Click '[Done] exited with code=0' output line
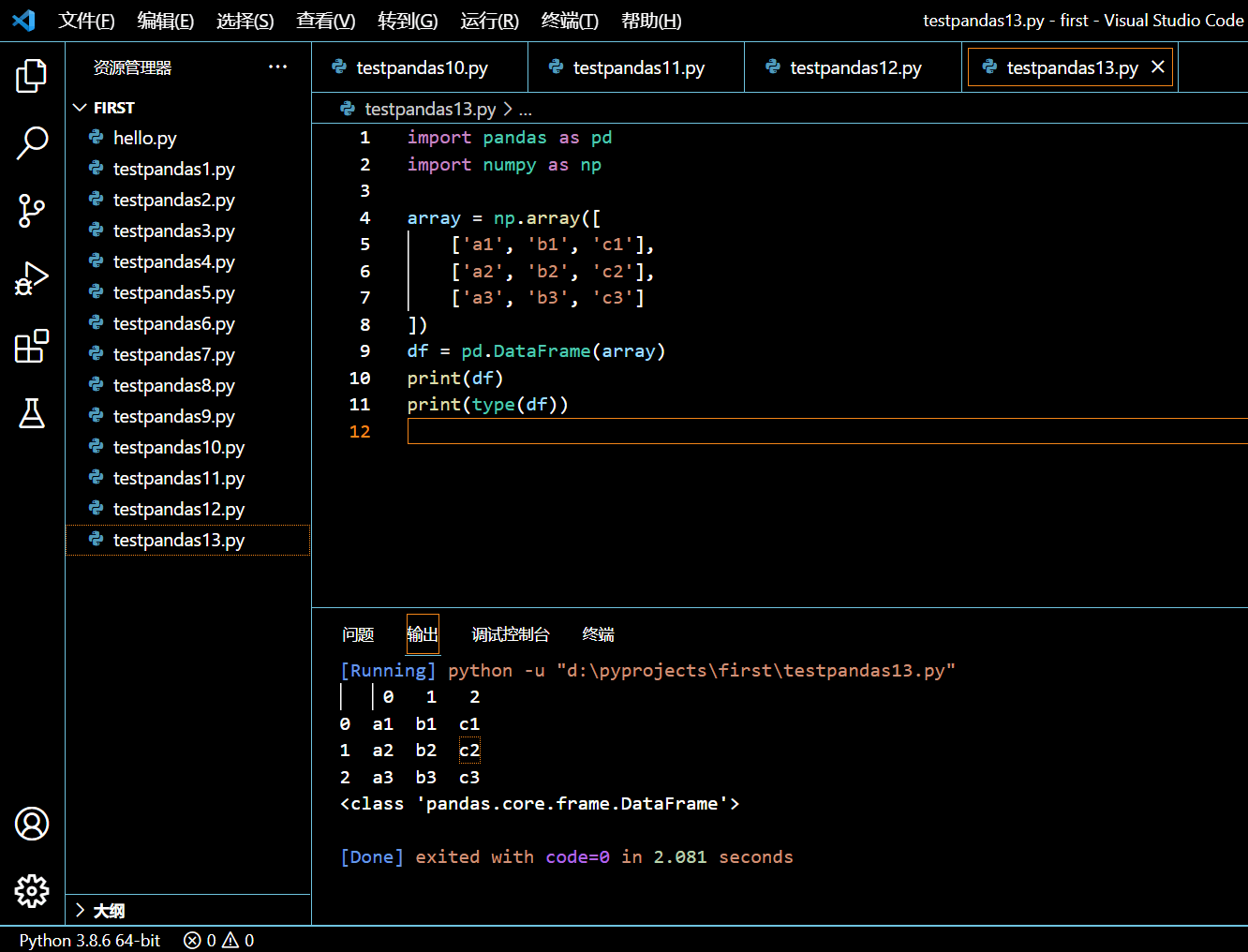Viewport: 1248px width, 952px height. point(475,857)
